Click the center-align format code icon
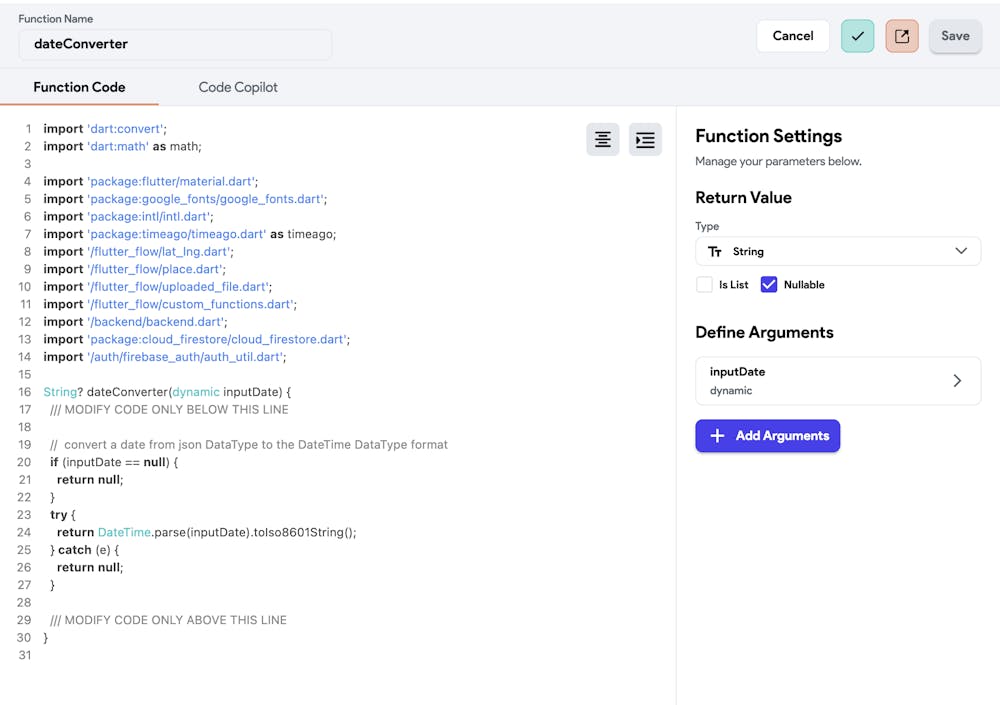Image resolution: width=1000 pixels, height=705 pixels. coord(603,140)
